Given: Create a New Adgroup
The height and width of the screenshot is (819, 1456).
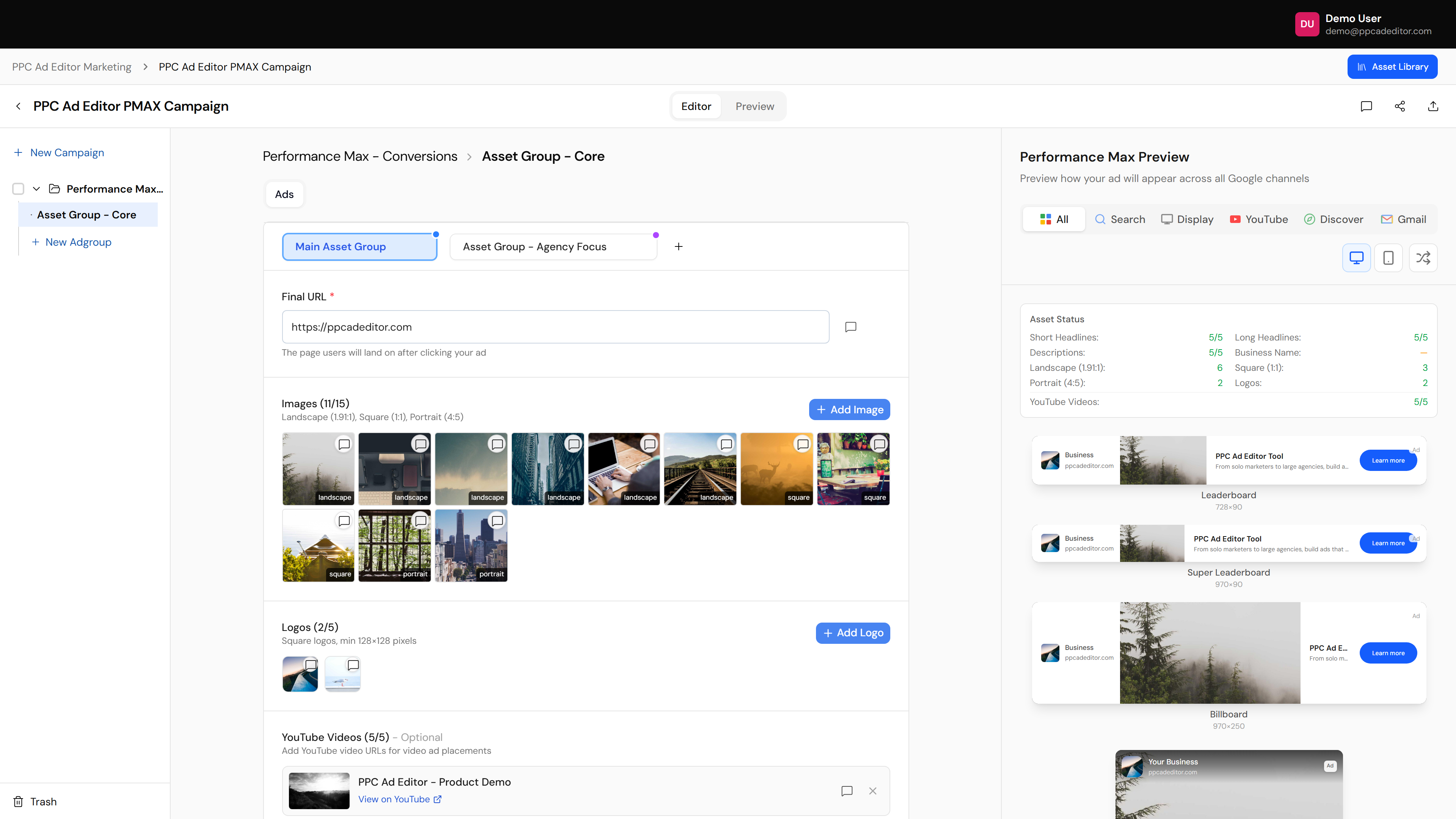Looking at the screenshot, I should pos(71,242).
